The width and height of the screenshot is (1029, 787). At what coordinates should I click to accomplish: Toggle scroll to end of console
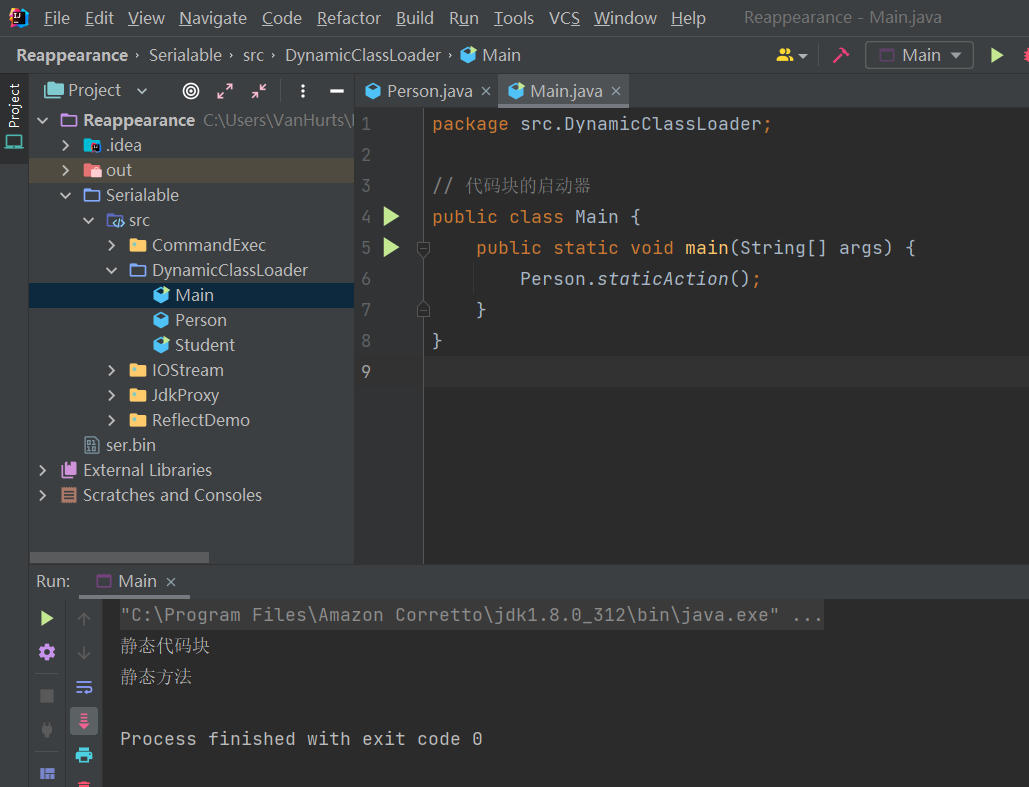point(84,720)
